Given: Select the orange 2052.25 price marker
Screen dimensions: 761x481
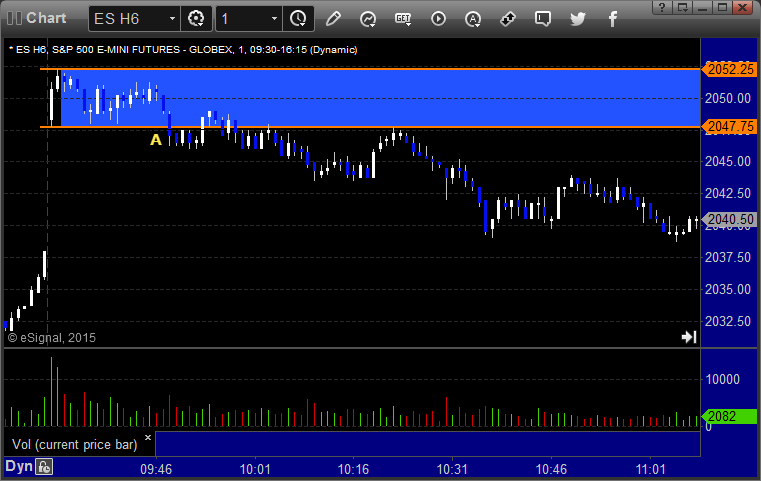Looking at the screenshot, I should (x=729, y=69).
